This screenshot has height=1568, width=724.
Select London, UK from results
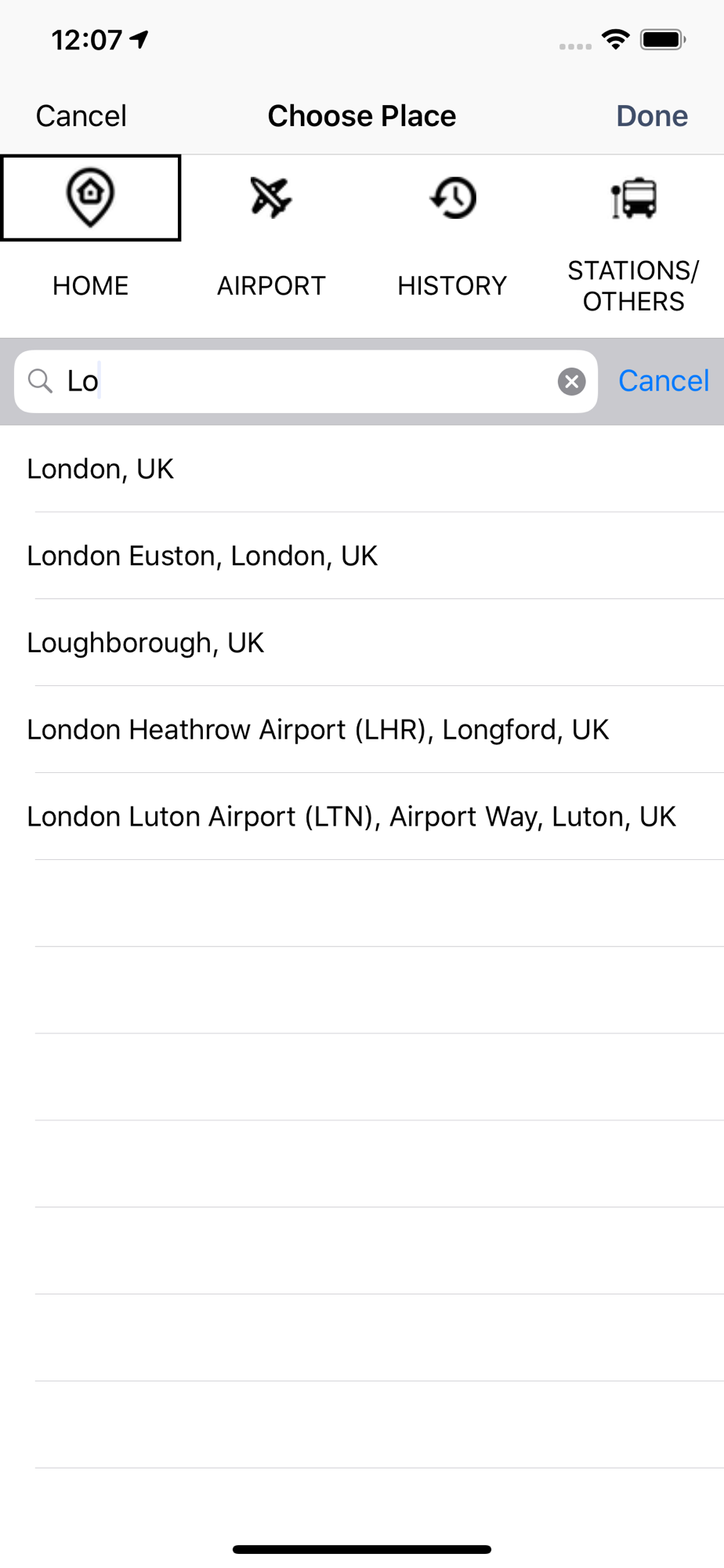point(362,469)
